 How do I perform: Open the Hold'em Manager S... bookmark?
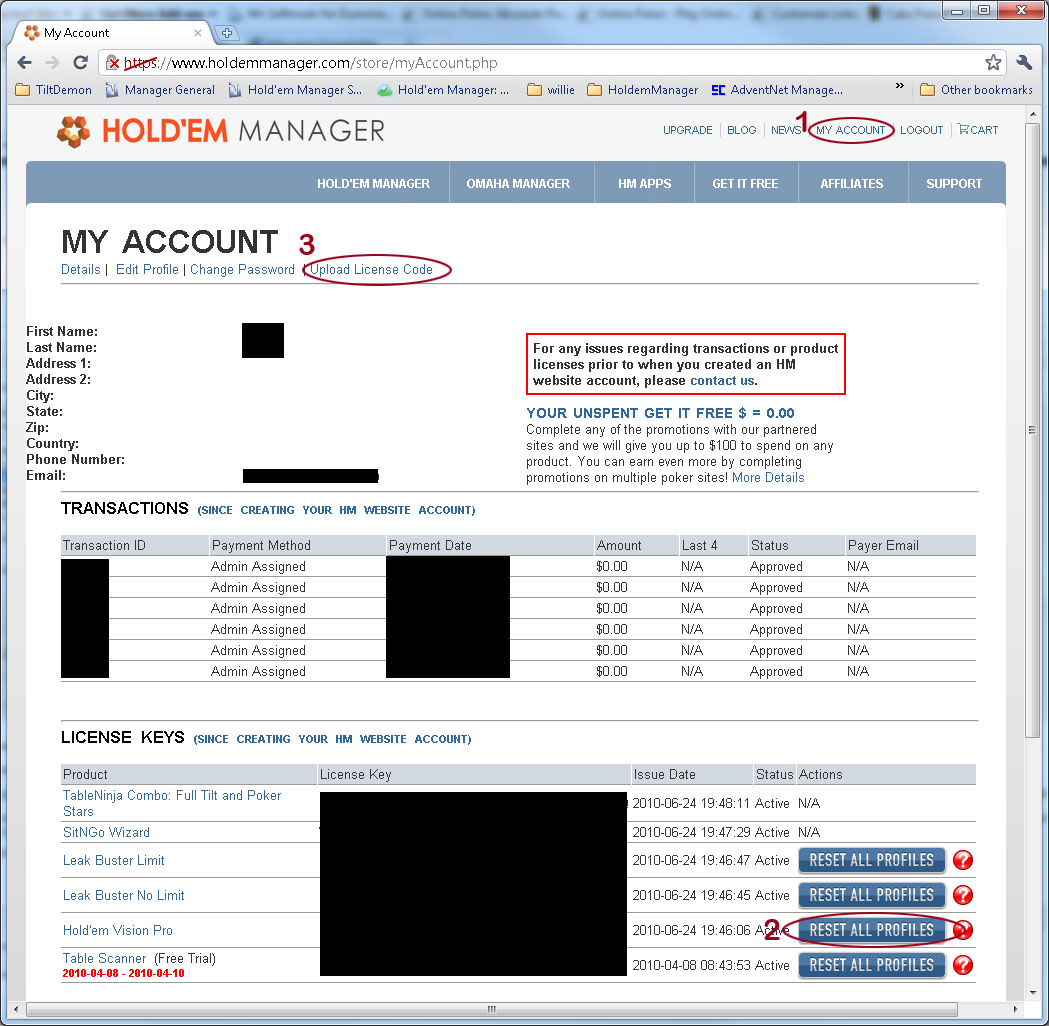tap(295, 90)
